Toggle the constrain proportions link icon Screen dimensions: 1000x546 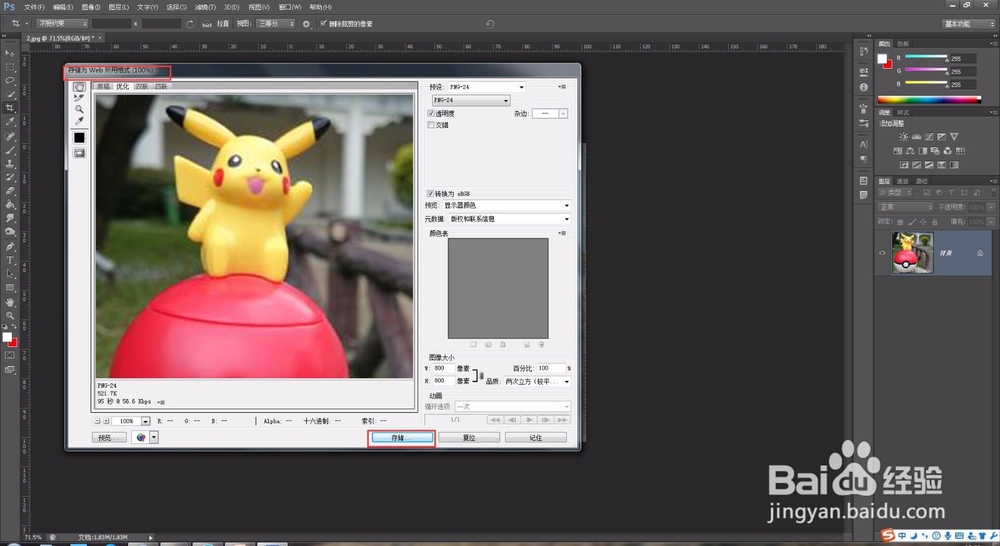coord(481,375)
